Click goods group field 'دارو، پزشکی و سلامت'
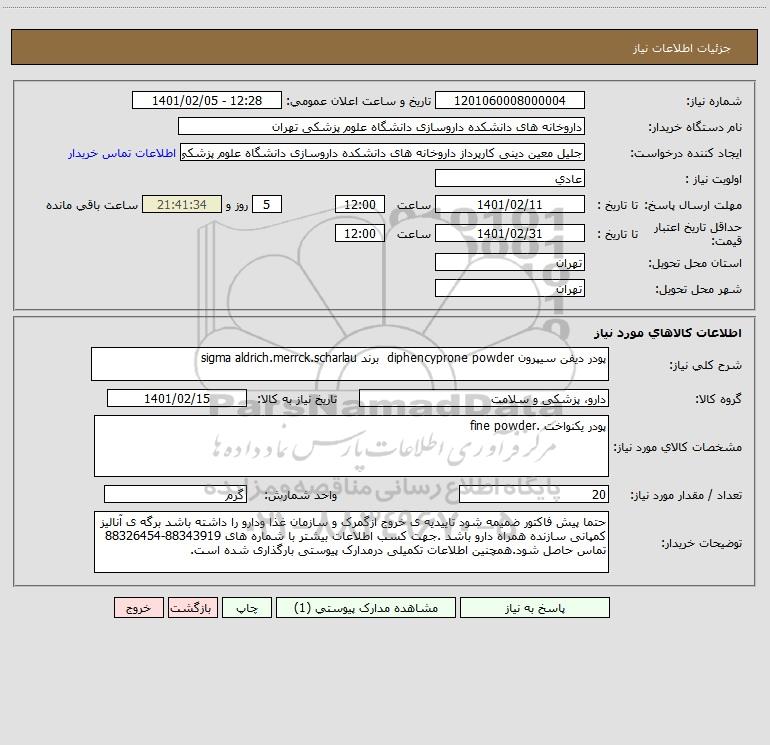This screenshot has width=770, height=745. coord(484,398)
